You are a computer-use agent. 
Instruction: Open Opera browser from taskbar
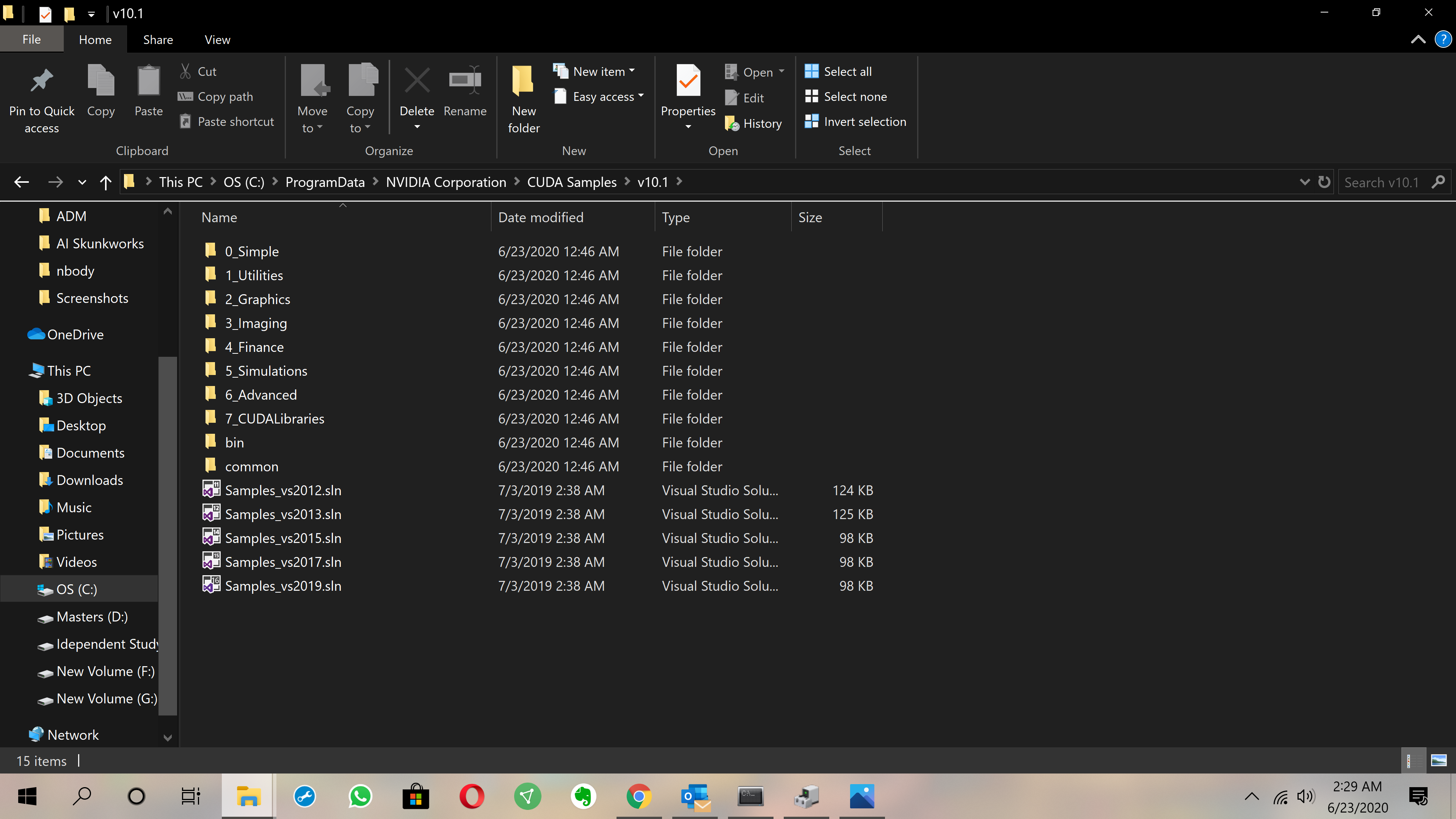pyautogui.click(x=471, y=796)
